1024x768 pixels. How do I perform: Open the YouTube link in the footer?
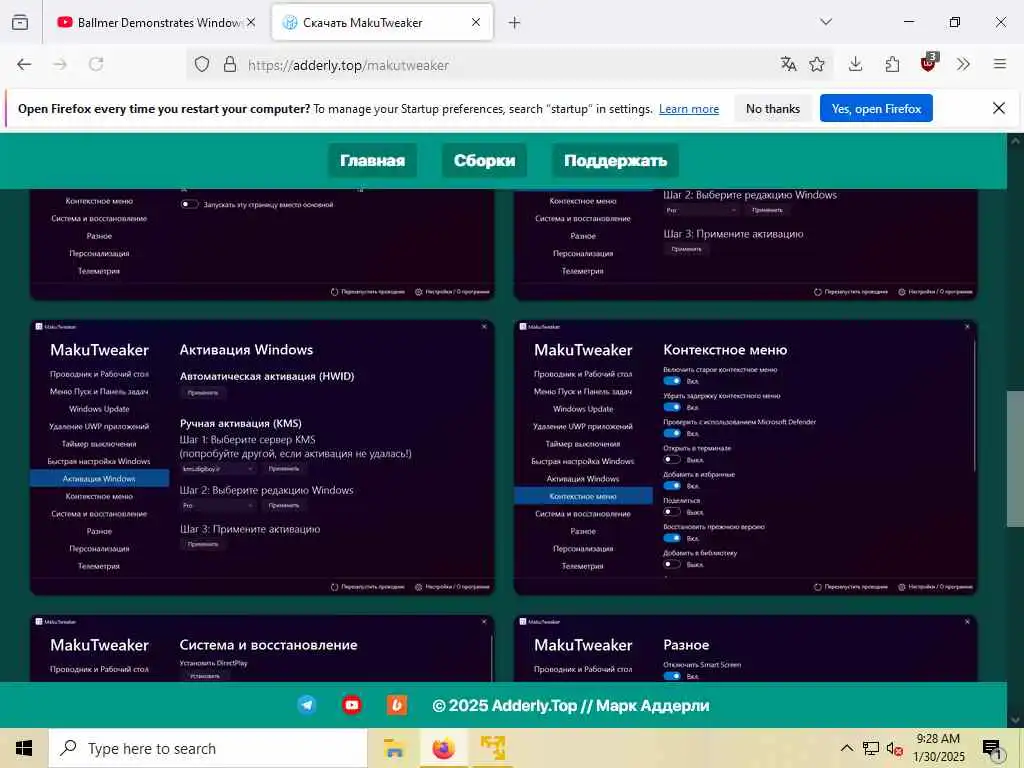(x=352, y=705)
